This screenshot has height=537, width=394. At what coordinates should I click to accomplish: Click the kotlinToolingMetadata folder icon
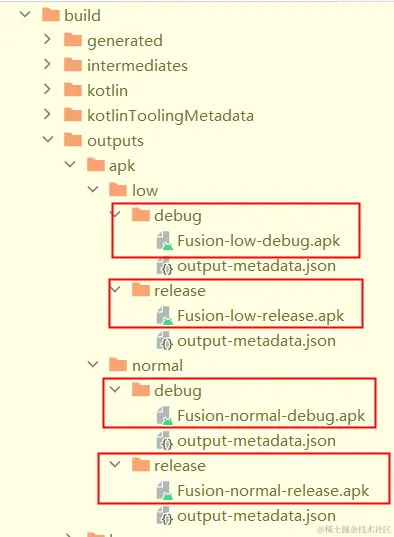point(73,115)
